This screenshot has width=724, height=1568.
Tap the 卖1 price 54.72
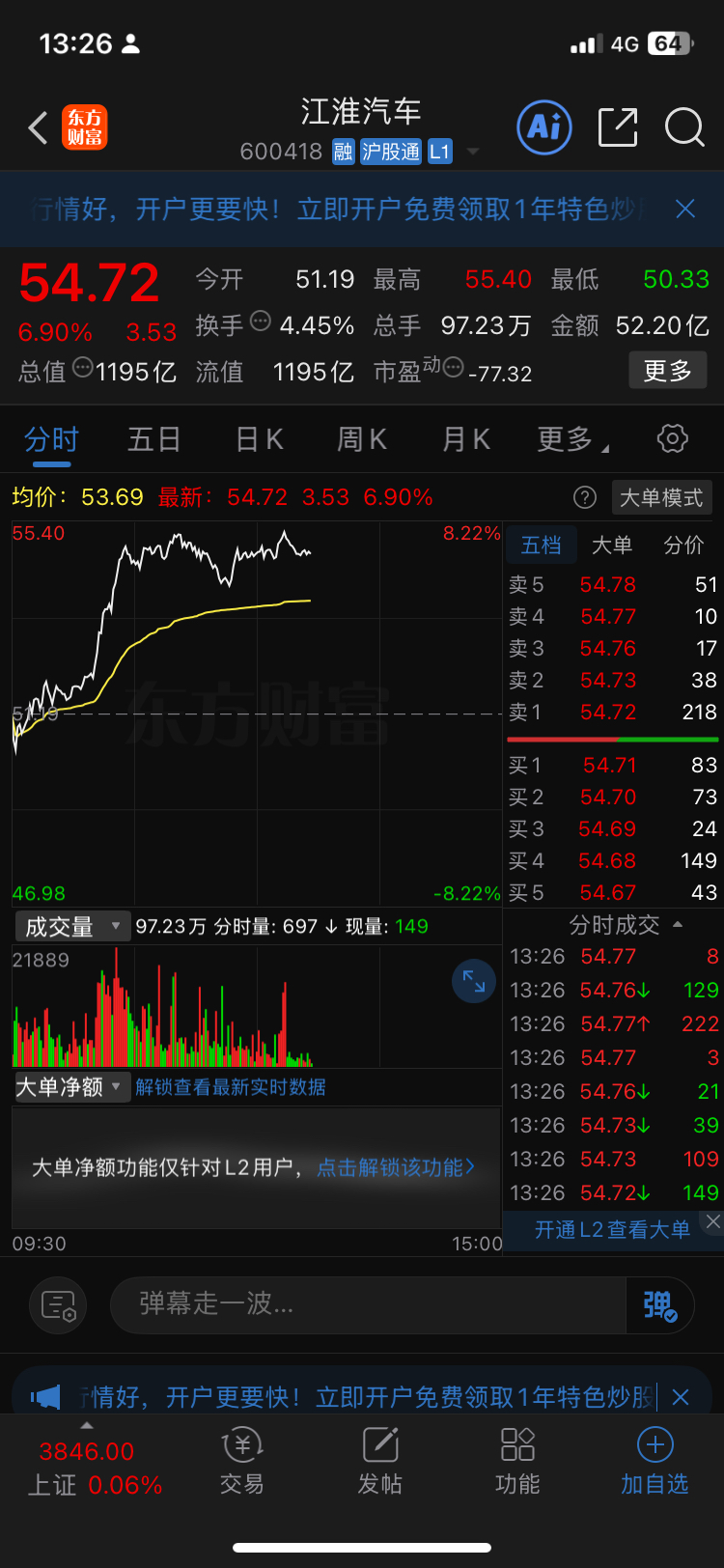click(607, 712)
